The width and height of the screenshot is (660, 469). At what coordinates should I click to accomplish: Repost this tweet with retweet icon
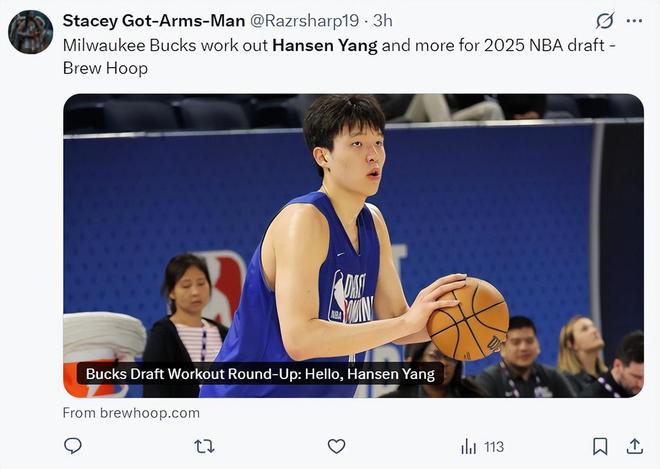205,446
